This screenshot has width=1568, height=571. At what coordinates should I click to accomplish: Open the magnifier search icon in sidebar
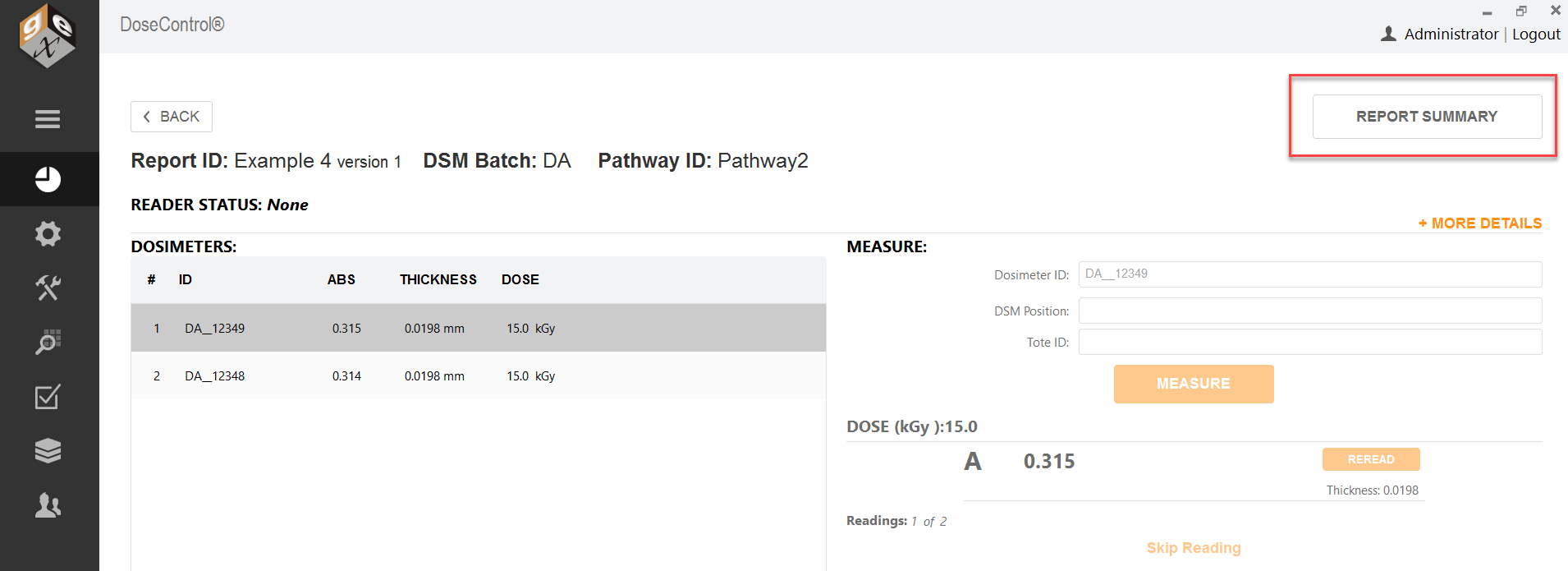[48, 342]
